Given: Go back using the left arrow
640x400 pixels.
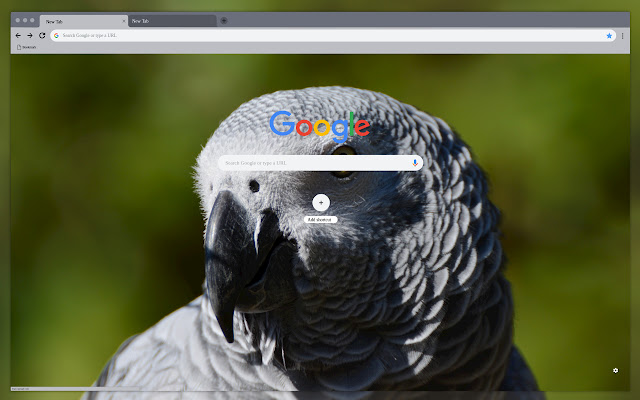Looking at the screenshot, I should coord(18,36).
